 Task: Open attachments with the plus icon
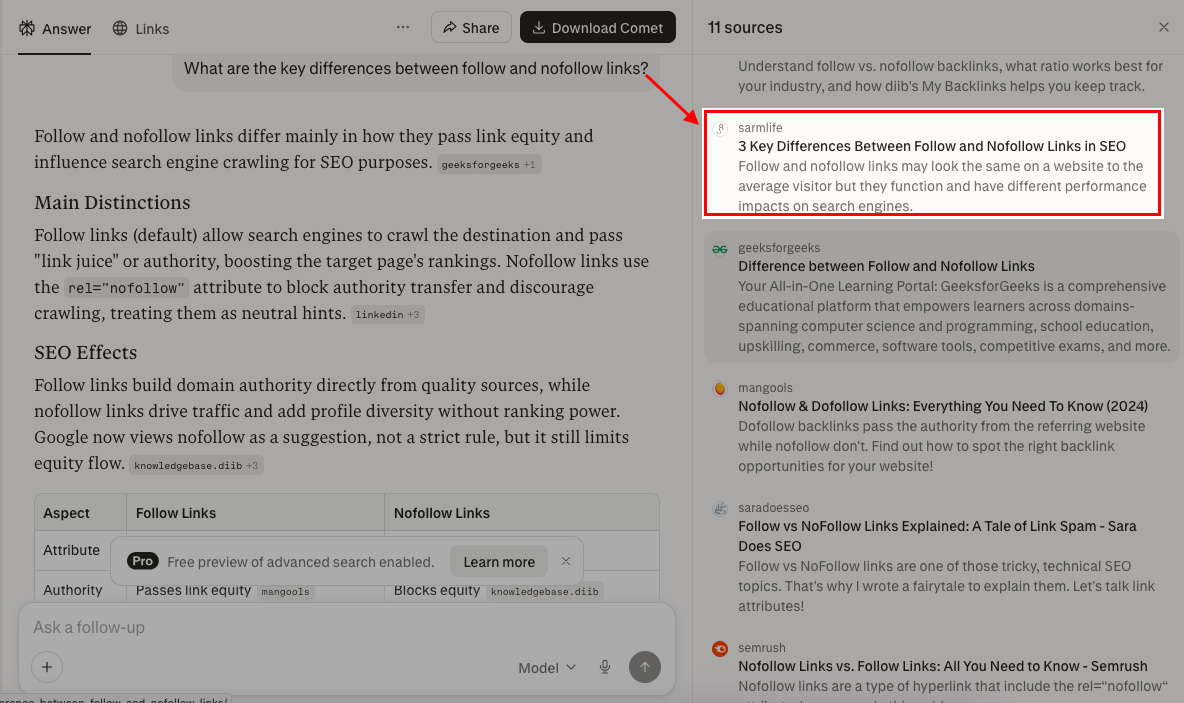[x=47, y=667]
